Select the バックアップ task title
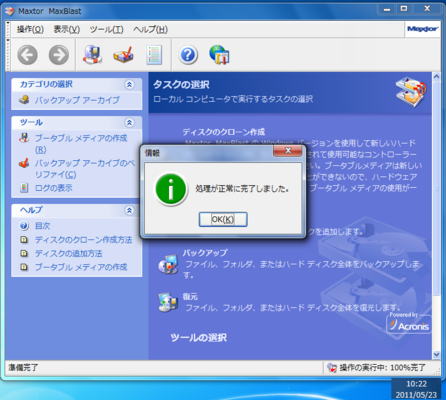The height and width of the screenshot is (400, 446). tap(205, 253)
